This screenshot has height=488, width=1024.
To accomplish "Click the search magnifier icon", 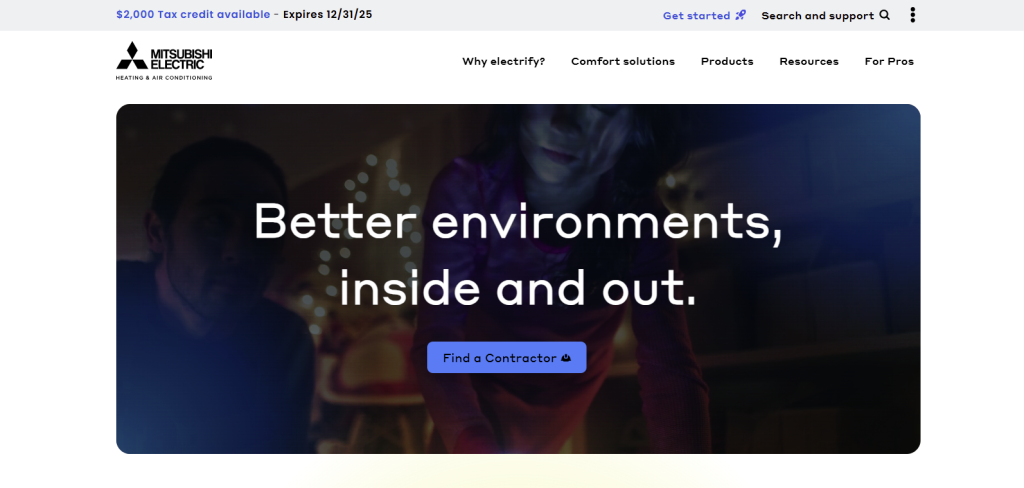I will (884, 15).
